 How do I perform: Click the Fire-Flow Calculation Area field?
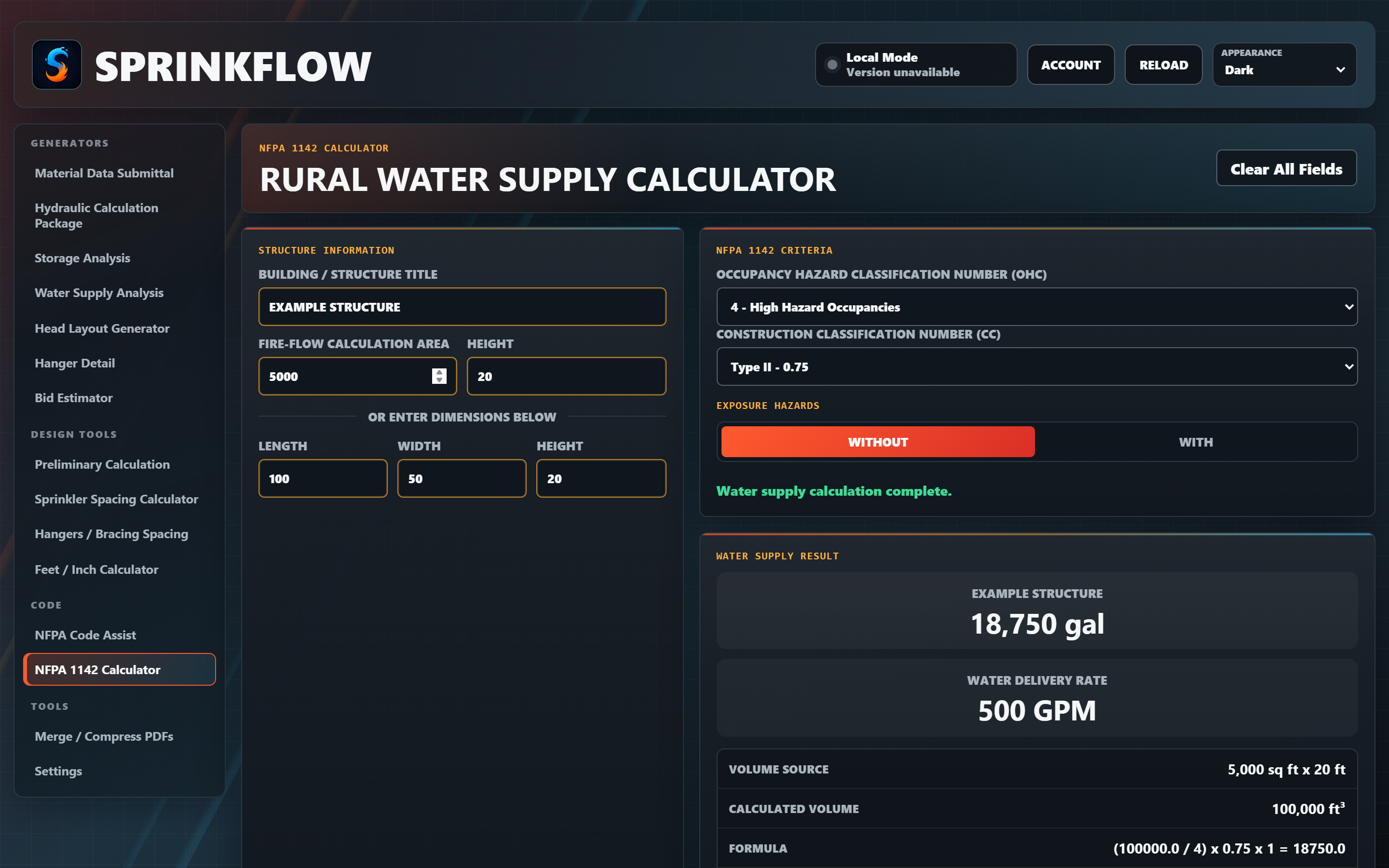pyautogui.click(x=357, y=377)
